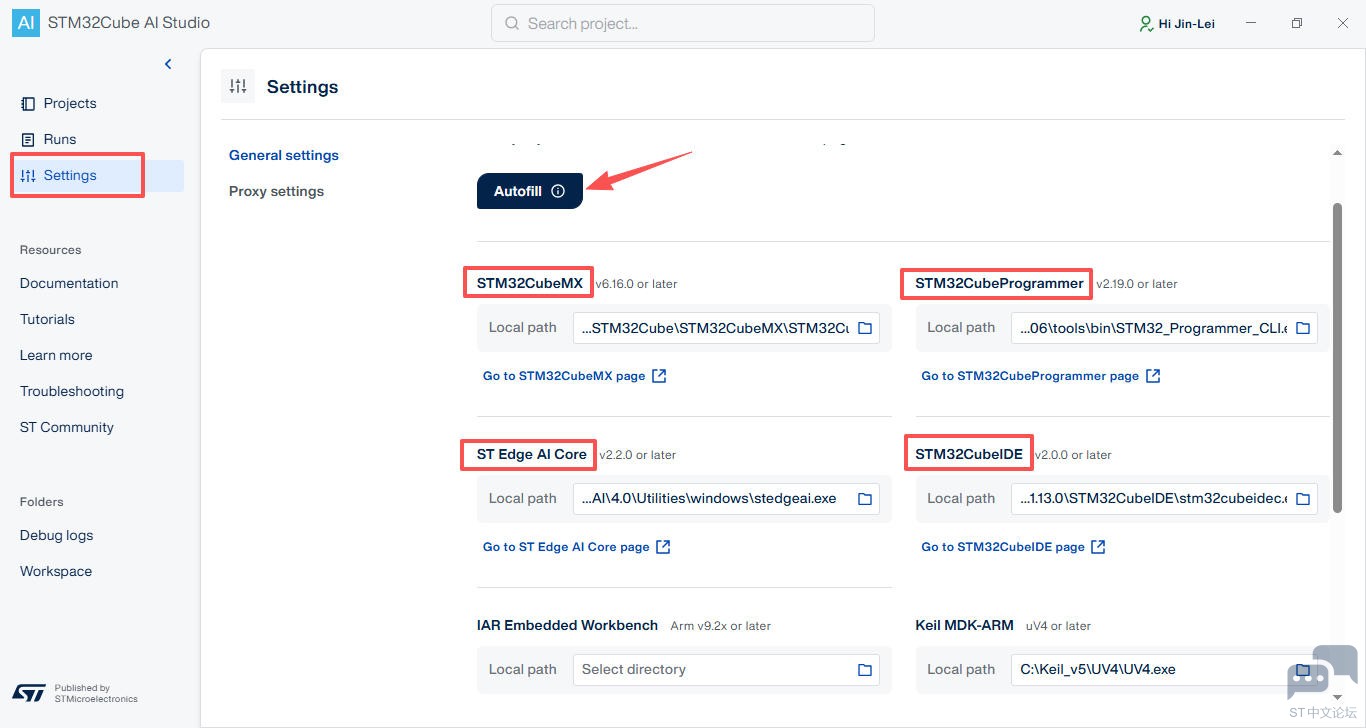This screenshot has width=1366, height=728.
Task: Click the search magnifier icon
Action: [x=512, y=23]
